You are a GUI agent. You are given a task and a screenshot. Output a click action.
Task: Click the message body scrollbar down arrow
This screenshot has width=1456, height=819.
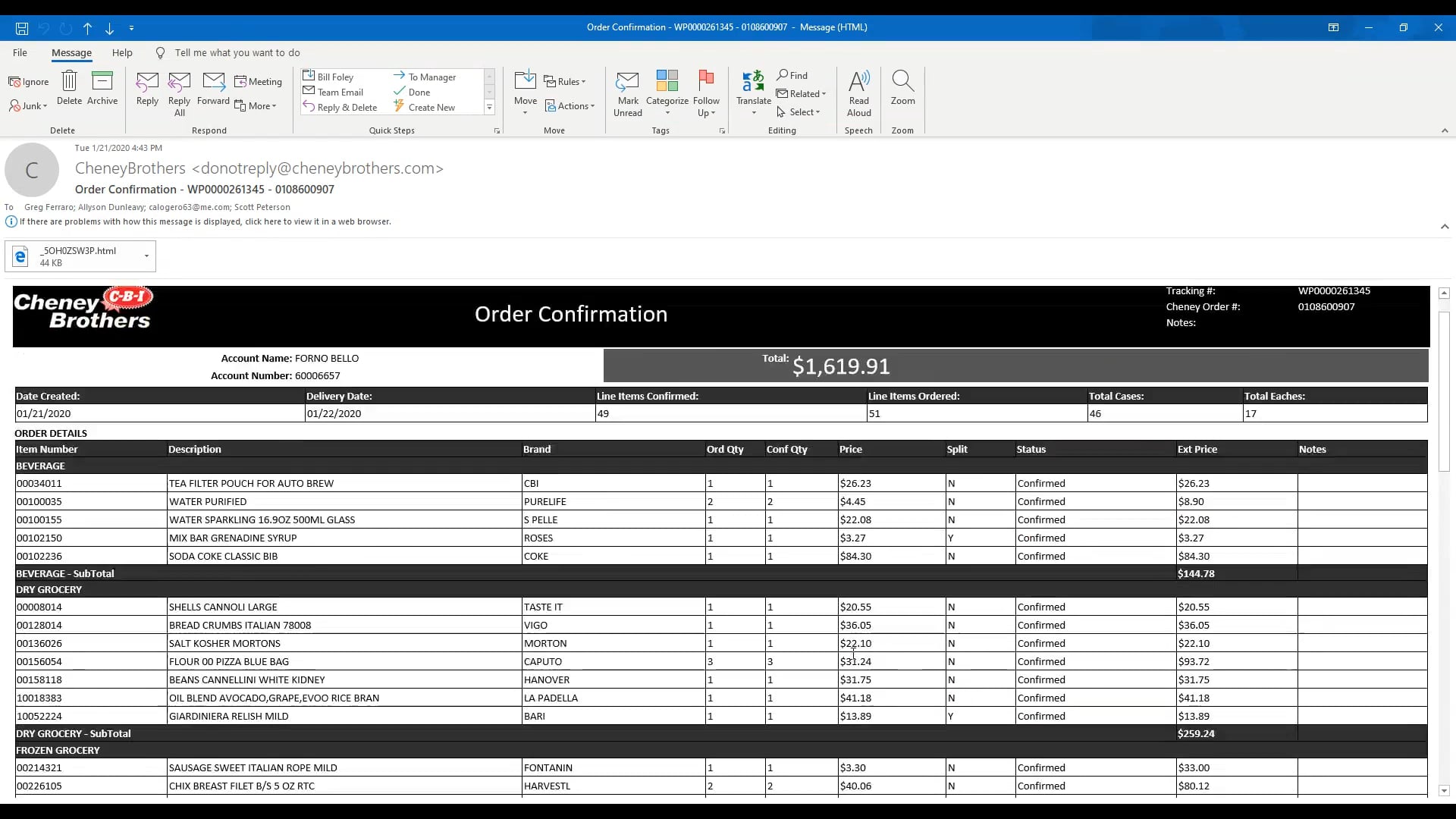tap(1444, 791)
